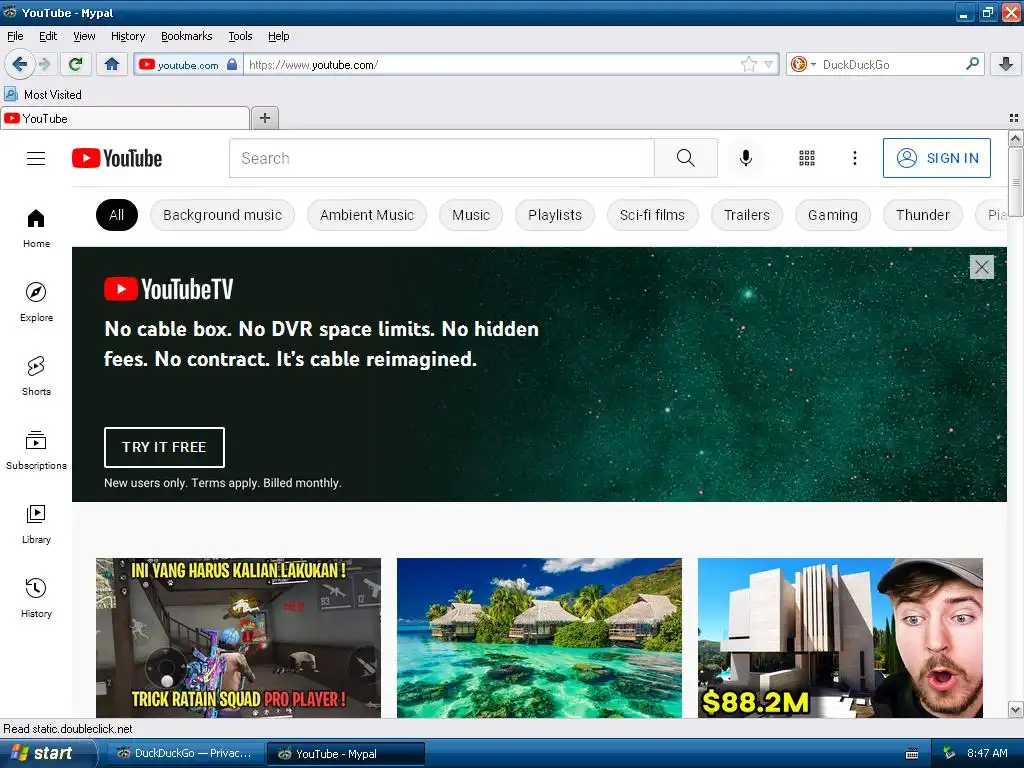Select the Sci-fi films chip

click(x=652, y=215)
